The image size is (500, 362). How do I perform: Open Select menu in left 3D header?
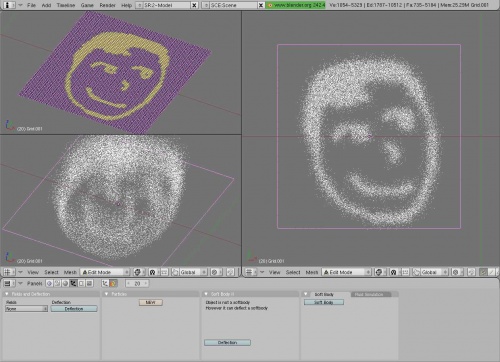coord(51,272)
